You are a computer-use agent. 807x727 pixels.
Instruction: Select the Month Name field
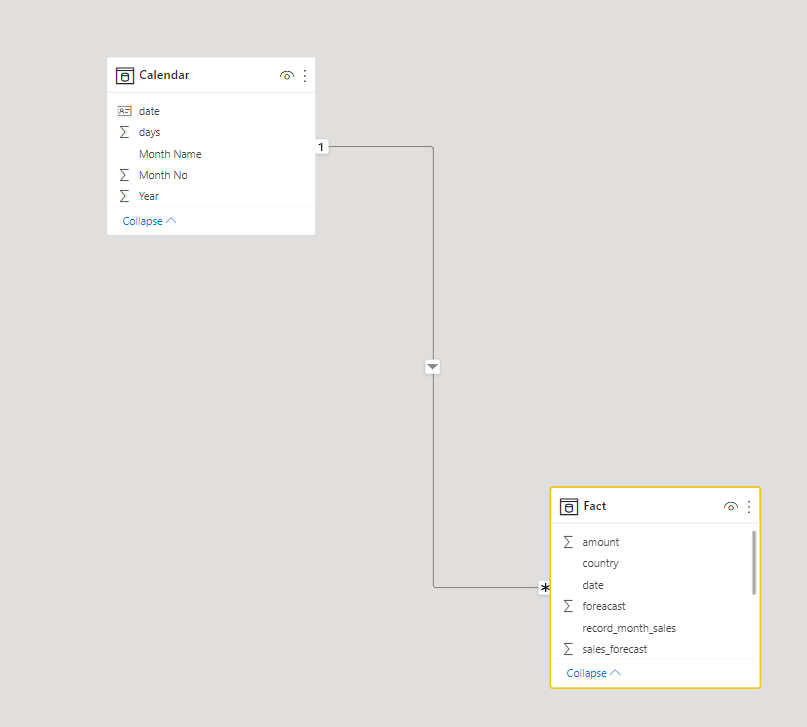click(211, 154)
